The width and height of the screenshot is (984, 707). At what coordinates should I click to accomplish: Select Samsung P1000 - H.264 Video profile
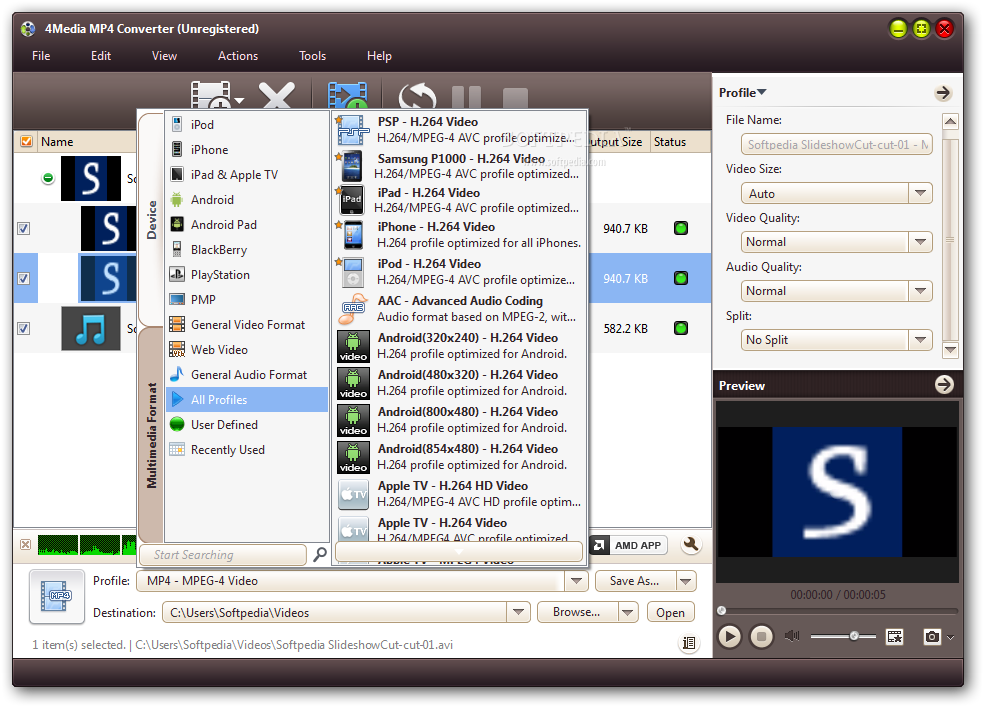click(460, 166)
